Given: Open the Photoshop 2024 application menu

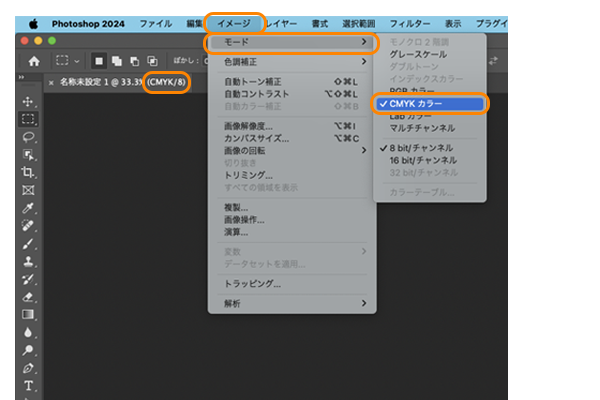Looking at the screenshot, I should click(x=88, y=24).
